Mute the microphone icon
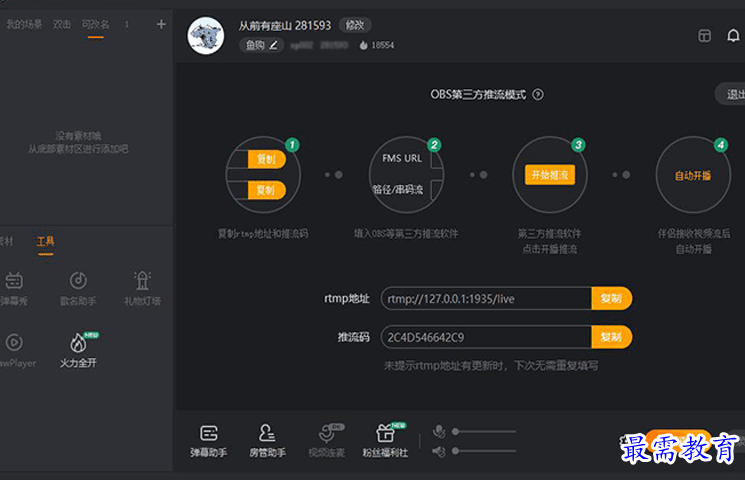Viewport: 745px width, 480px height. click(x=439, y=432)
